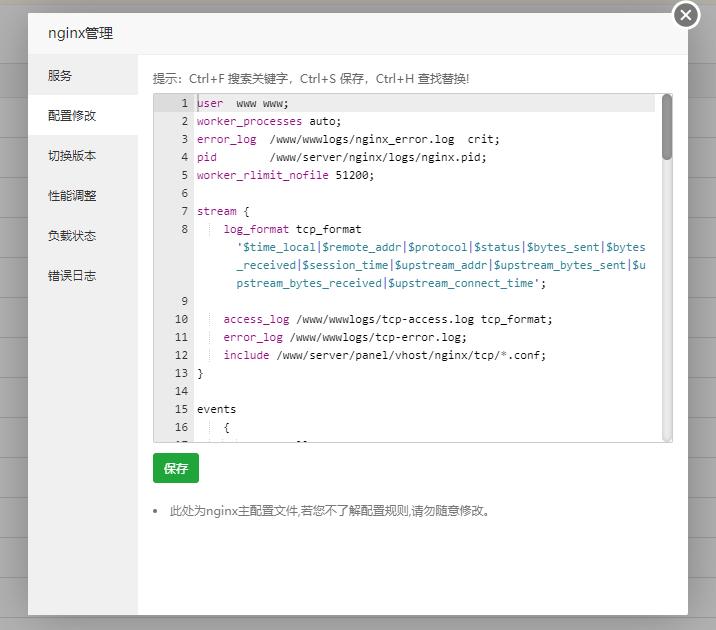The height and width of the screenshot is (630, 716).
Task: Show the 负载状态 tab
Action: (x=72, y=236)
